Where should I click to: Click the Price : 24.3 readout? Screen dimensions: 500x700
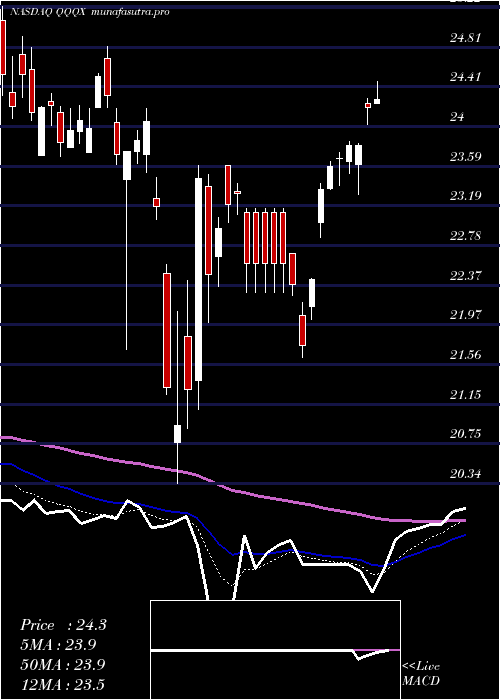63,625
